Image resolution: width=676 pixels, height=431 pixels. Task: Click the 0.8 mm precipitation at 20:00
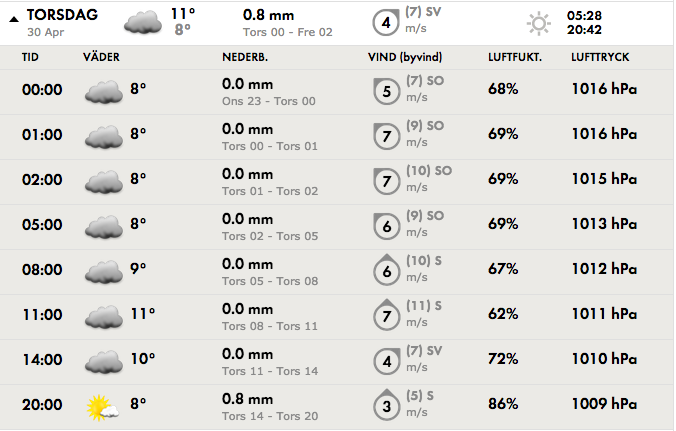(247, 399)
